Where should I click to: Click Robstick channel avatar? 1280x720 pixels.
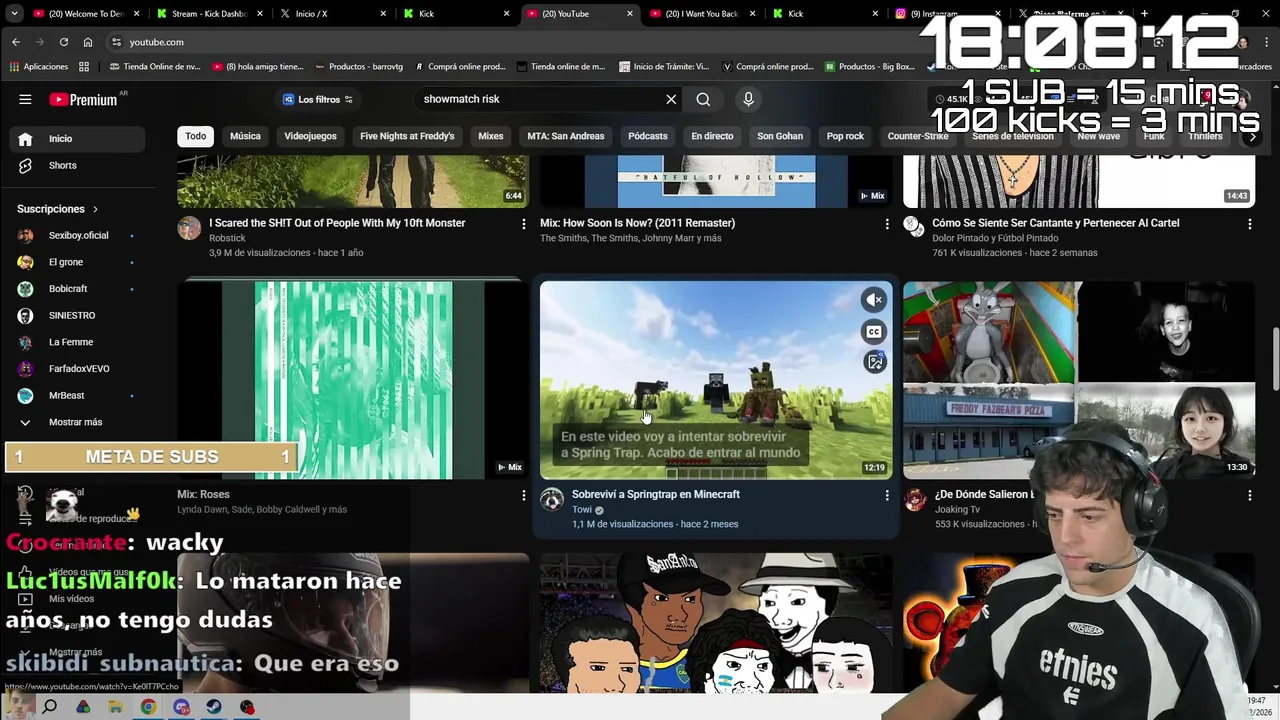coord(189,228)
